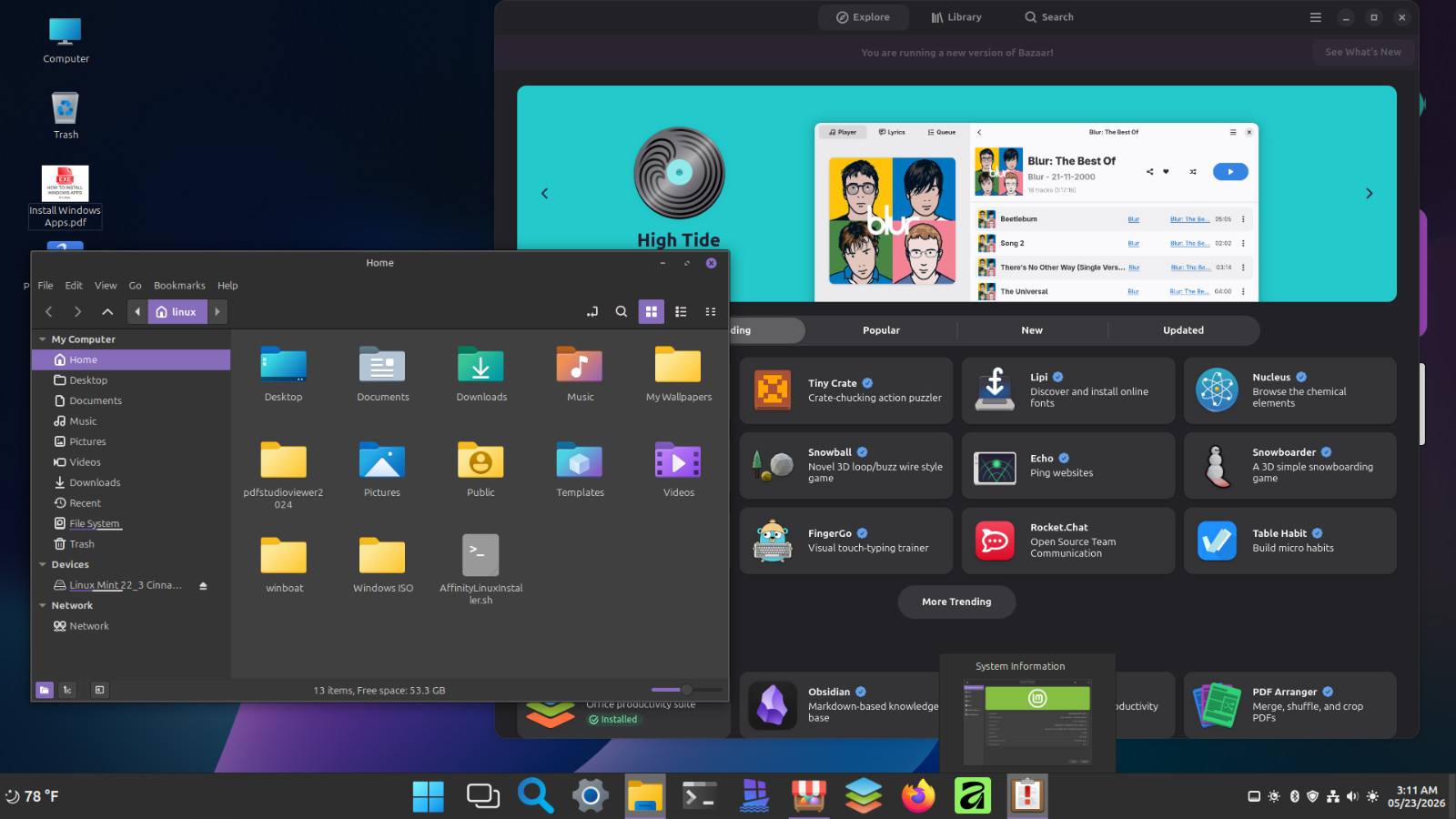Screen dimensions: 1456x819
Task: Go back in file manager history
Action: 49,311
